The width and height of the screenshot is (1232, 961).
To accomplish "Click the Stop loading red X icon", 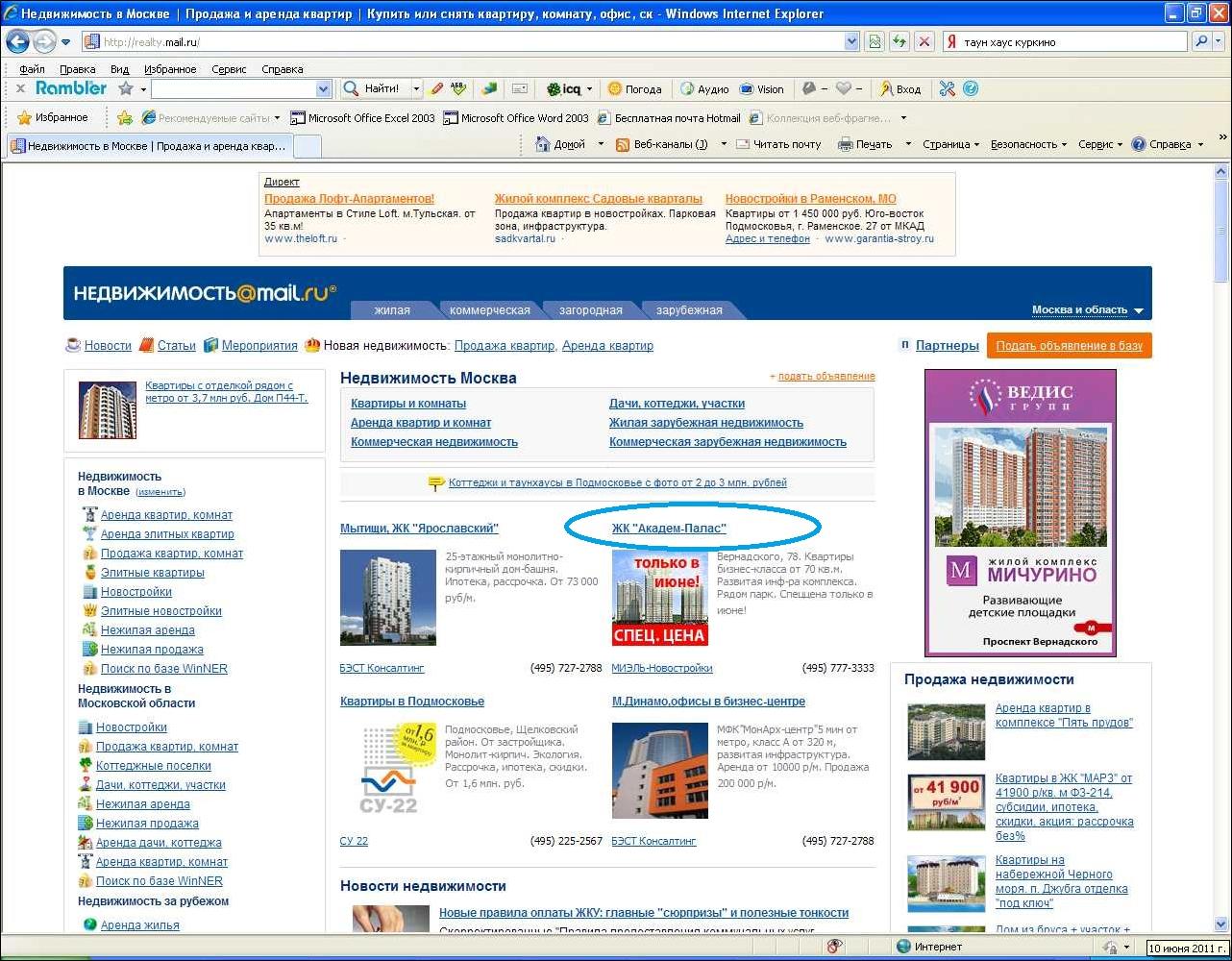I will (x=924, y=41).
